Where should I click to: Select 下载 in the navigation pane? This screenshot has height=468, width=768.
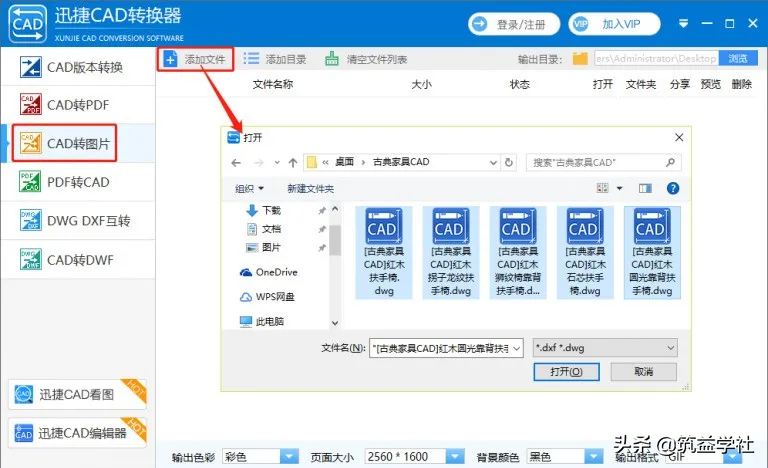[264, 210]
